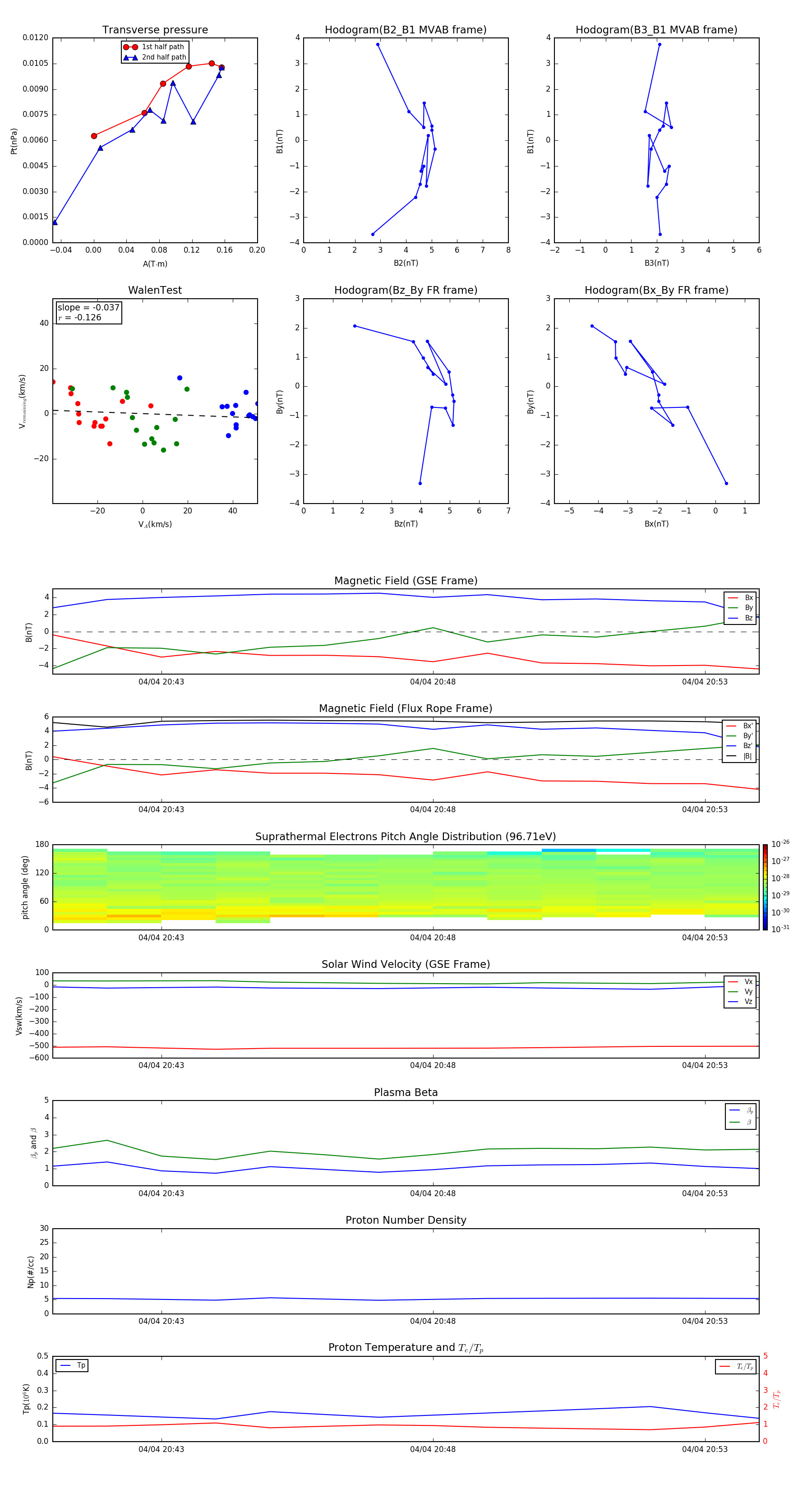Select 'Bx' in the GSE magnetic field legend
The image size is (812, 1489).
(x=740, y=598)
